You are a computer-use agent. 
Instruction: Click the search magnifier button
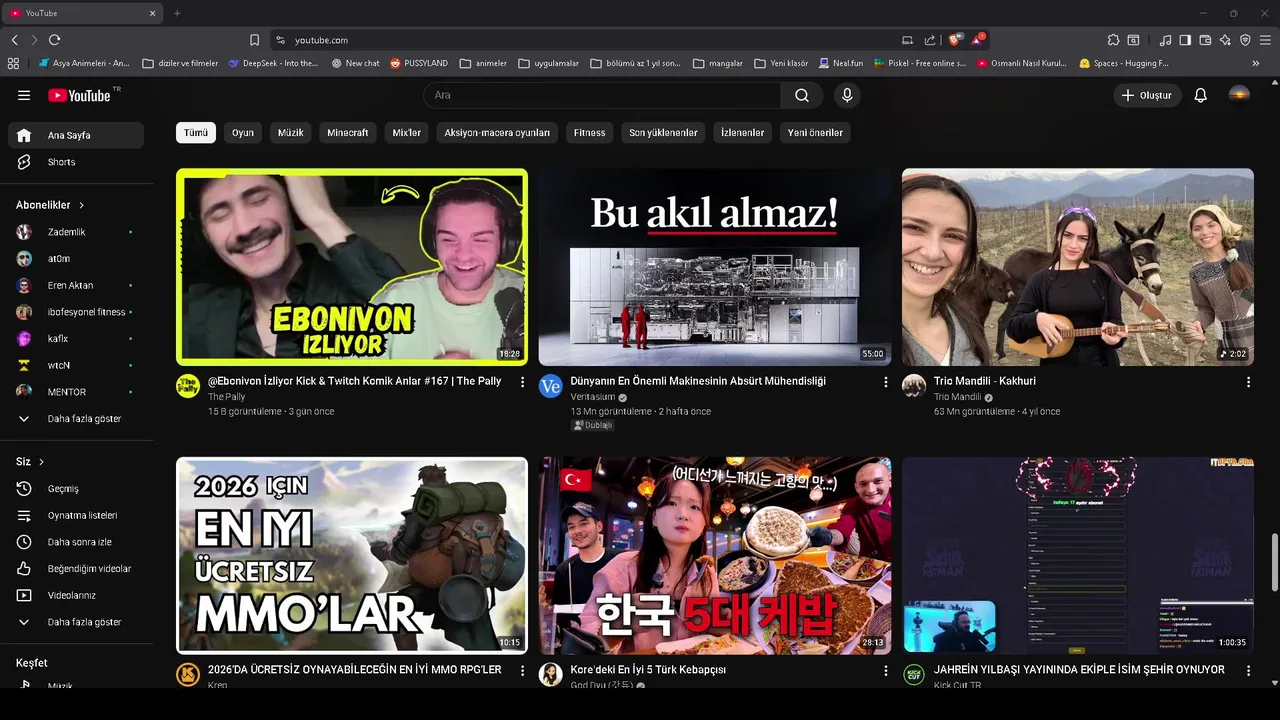[802, 95]
